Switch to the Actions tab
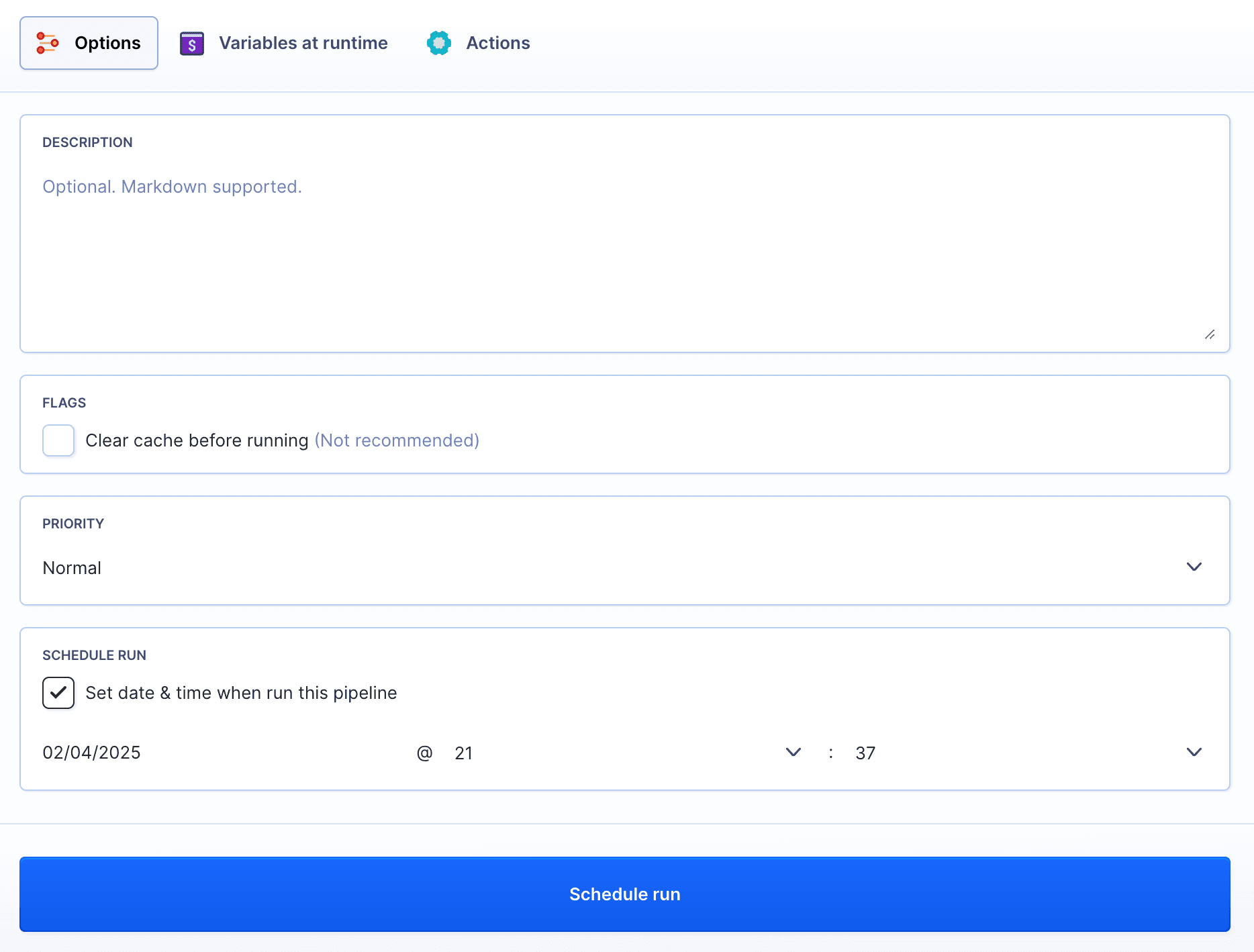 tap(497, 43)
